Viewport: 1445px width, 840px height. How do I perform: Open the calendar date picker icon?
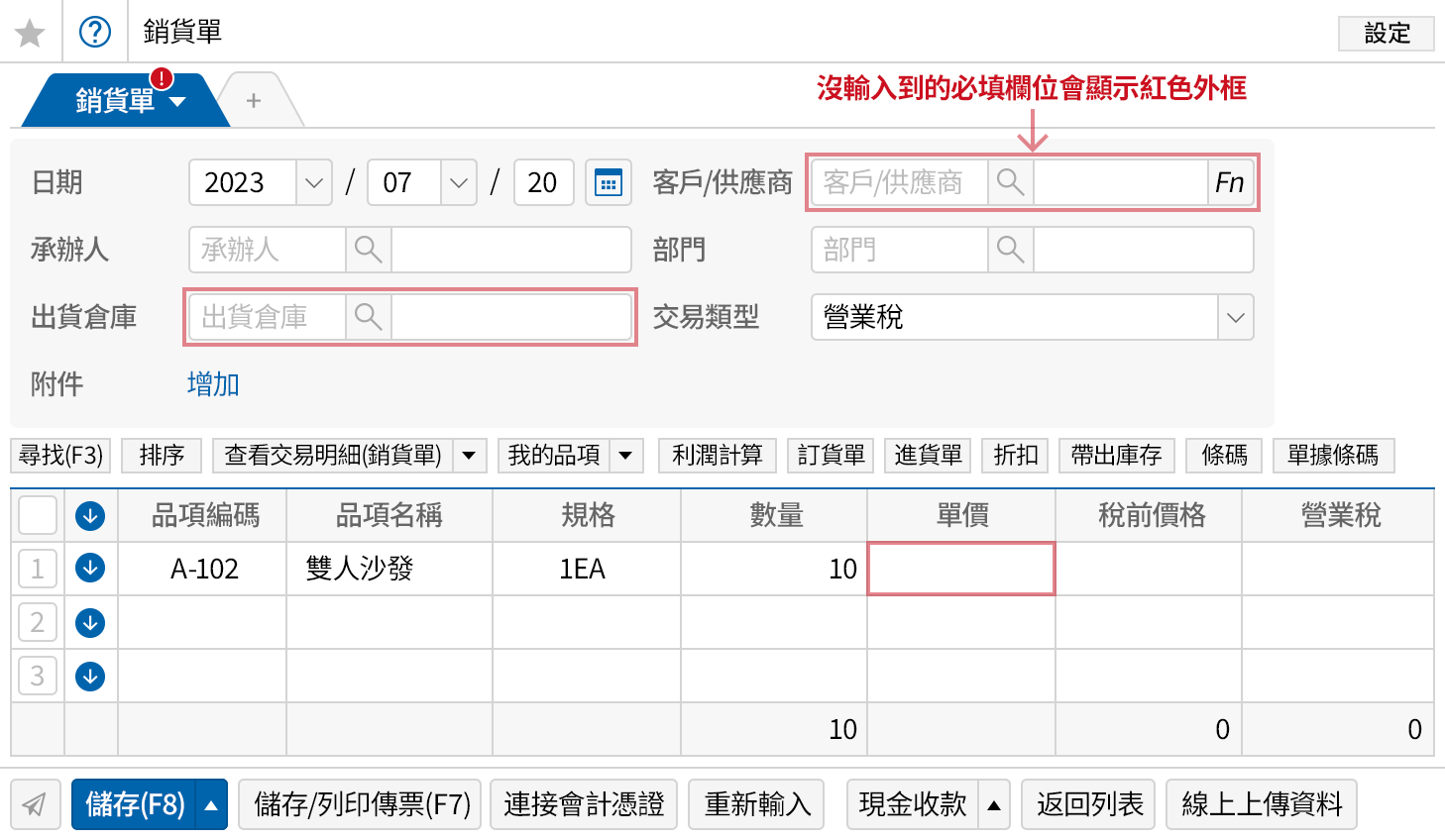(x=609, y=182)
